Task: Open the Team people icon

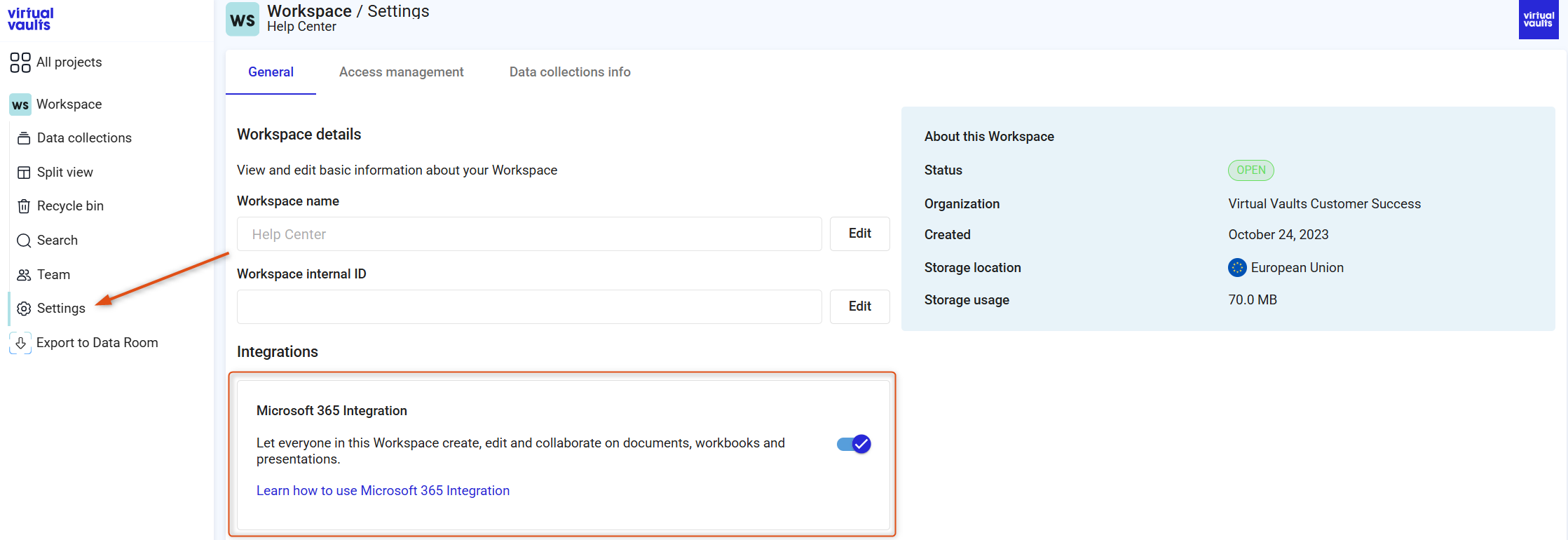Action: (x=24, y=275)
